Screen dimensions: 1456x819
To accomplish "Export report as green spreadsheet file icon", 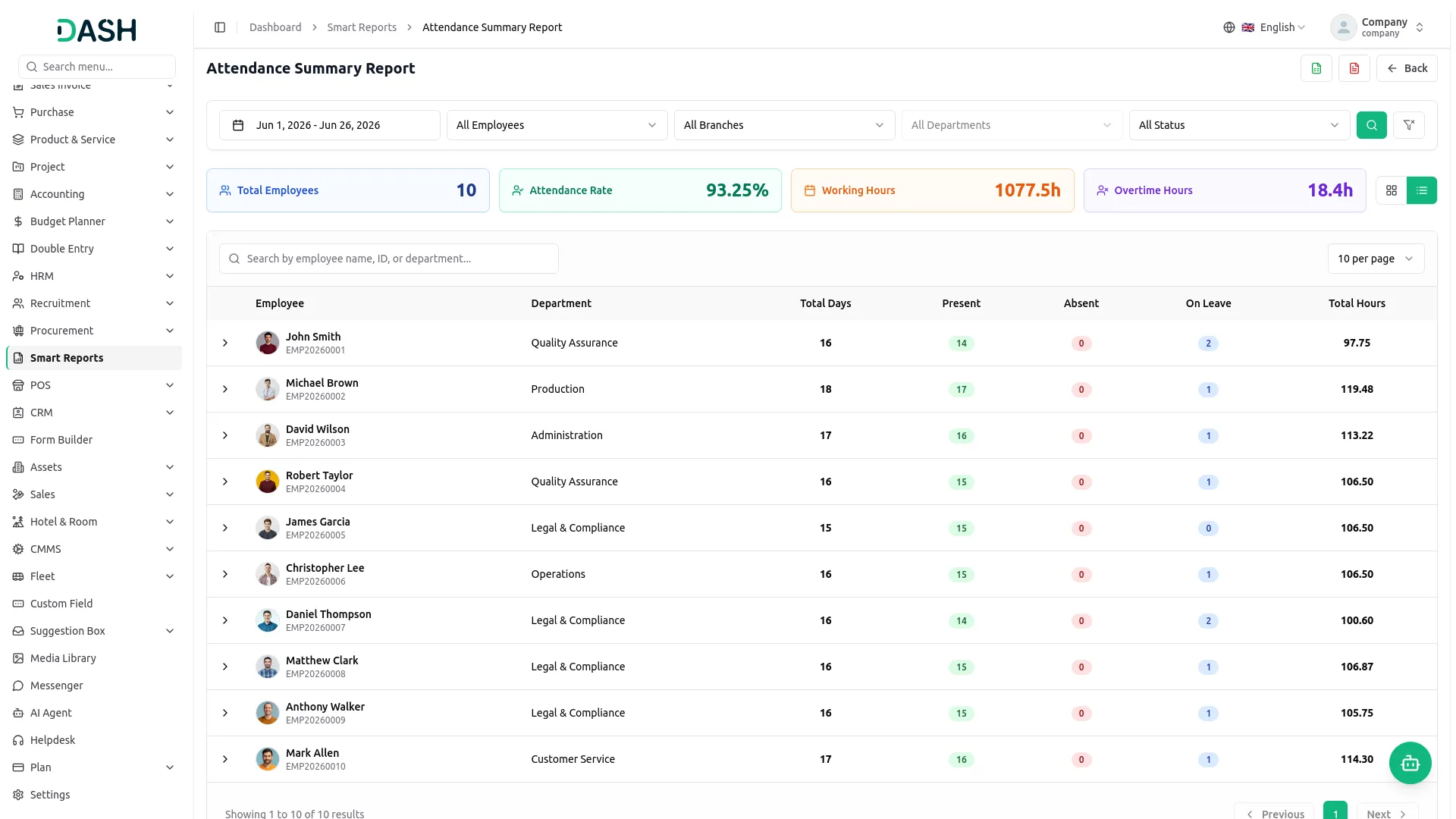I will tap(1316, 68).
